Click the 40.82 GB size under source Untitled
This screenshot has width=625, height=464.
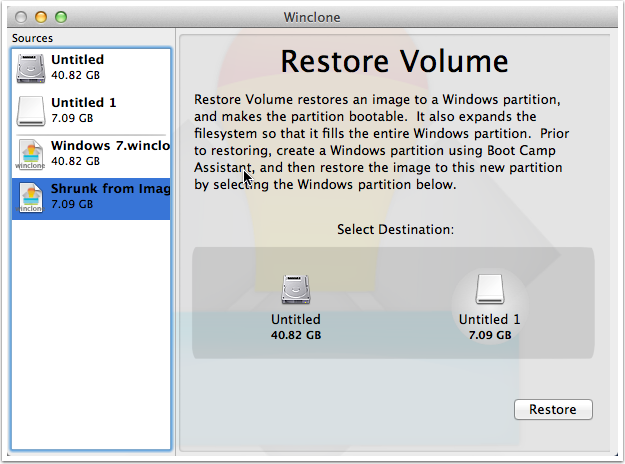click(x=75, y=75)
